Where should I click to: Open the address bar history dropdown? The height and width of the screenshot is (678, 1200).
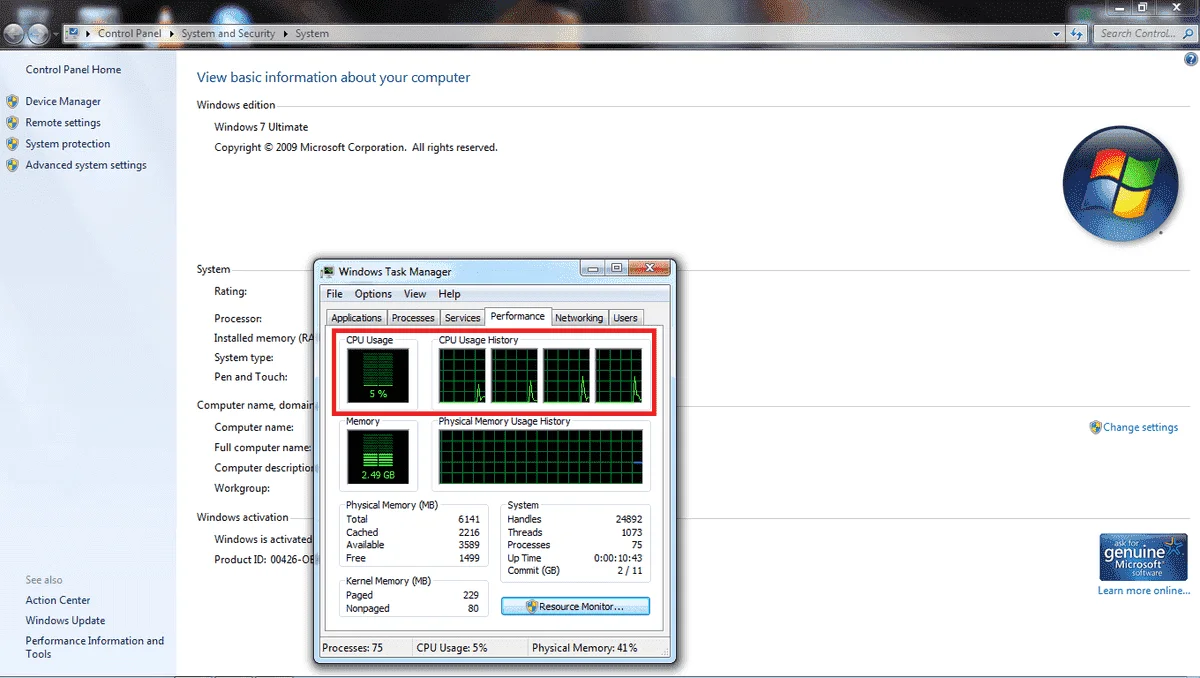[x=1058, y=34]
